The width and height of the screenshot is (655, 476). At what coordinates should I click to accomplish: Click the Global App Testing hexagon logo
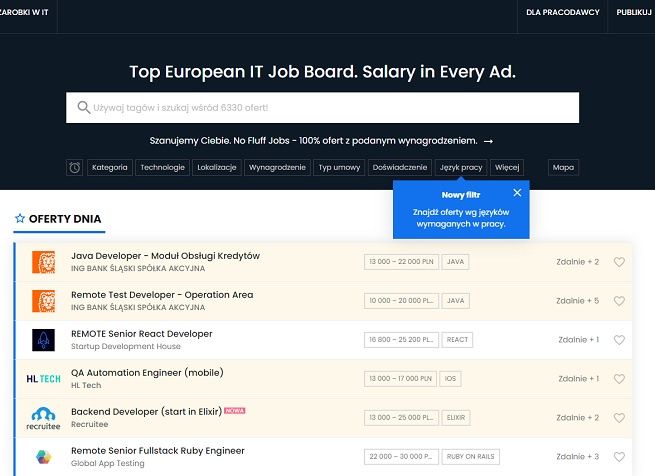(43, 457)
